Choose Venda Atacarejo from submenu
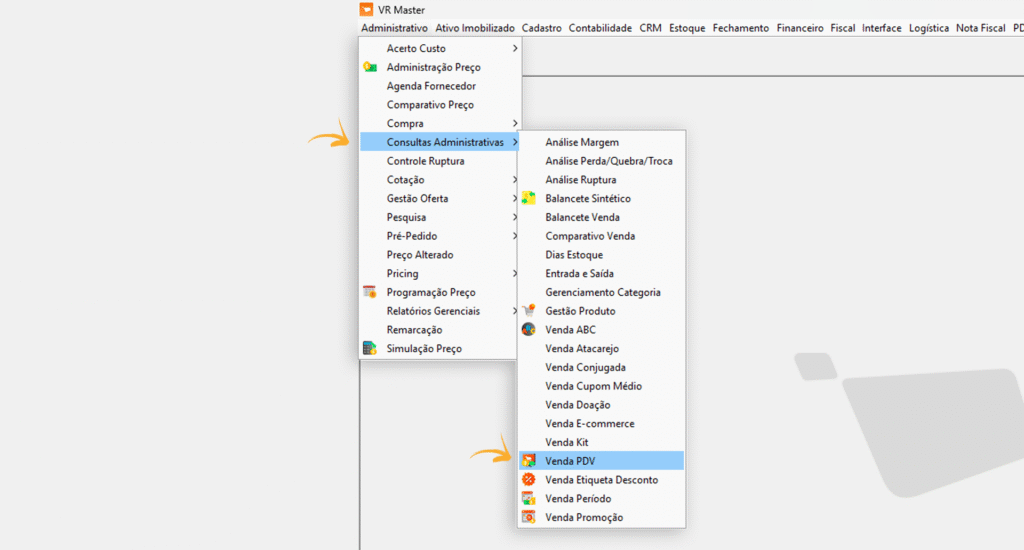This screenshot has width=1024, height=550. (x=601, y=349)
